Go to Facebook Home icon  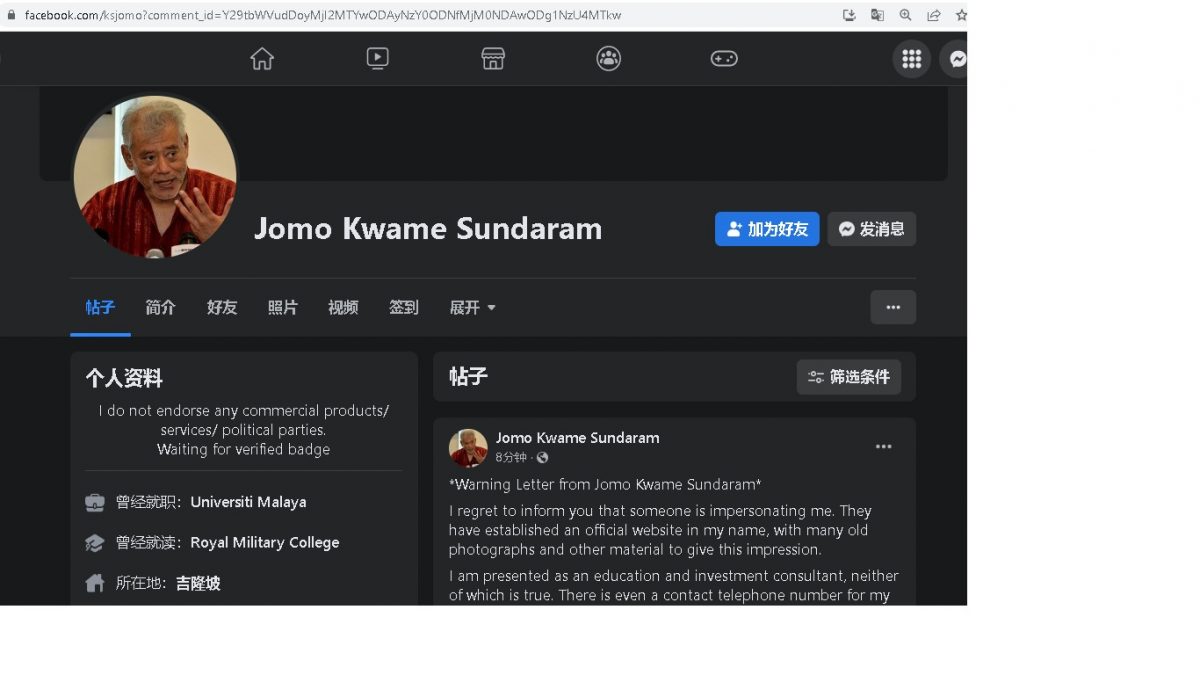point(262,59)
